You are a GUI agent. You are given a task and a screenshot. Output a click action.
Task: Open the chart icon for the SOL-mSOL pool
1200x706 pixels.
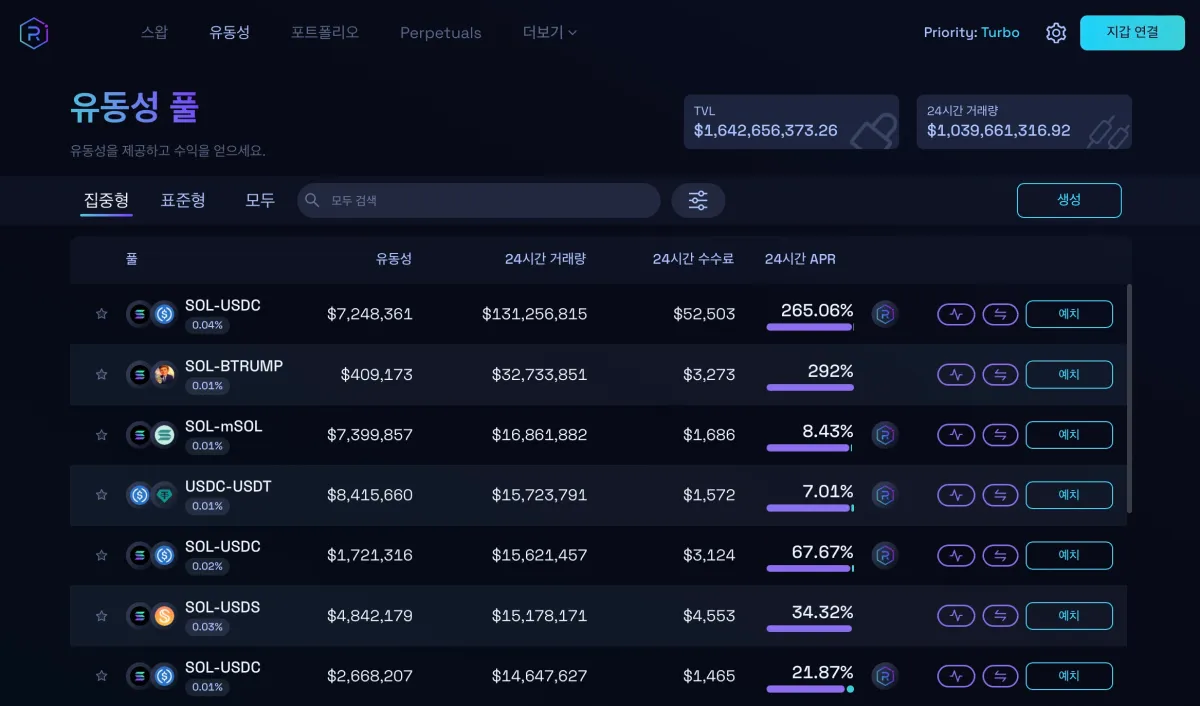click(955, 434)
